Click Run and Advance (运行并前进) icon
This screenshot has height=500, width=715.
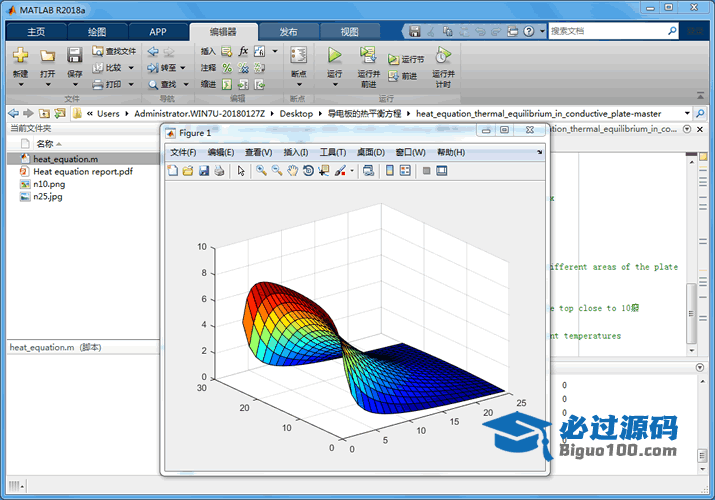pos(368,55)
